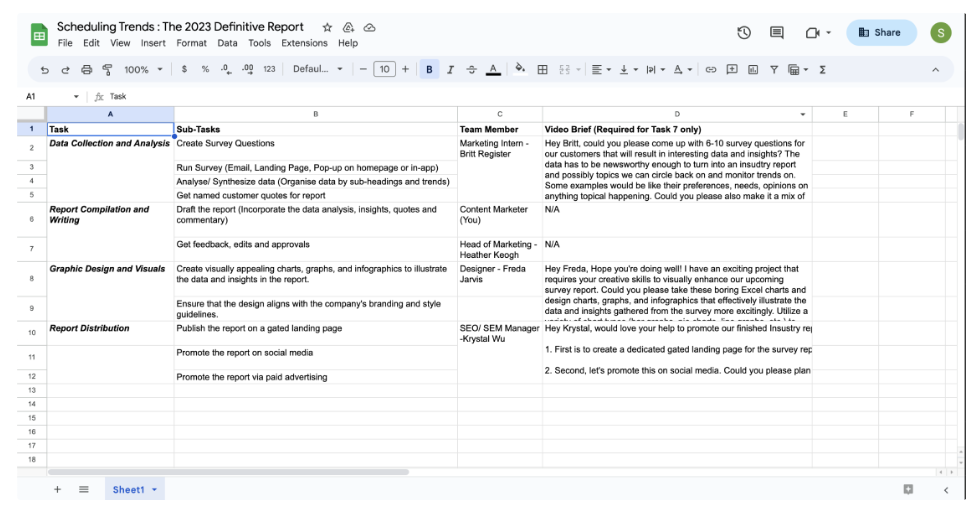Click the Redo arrow icon
966x506 pixels.
65,70
